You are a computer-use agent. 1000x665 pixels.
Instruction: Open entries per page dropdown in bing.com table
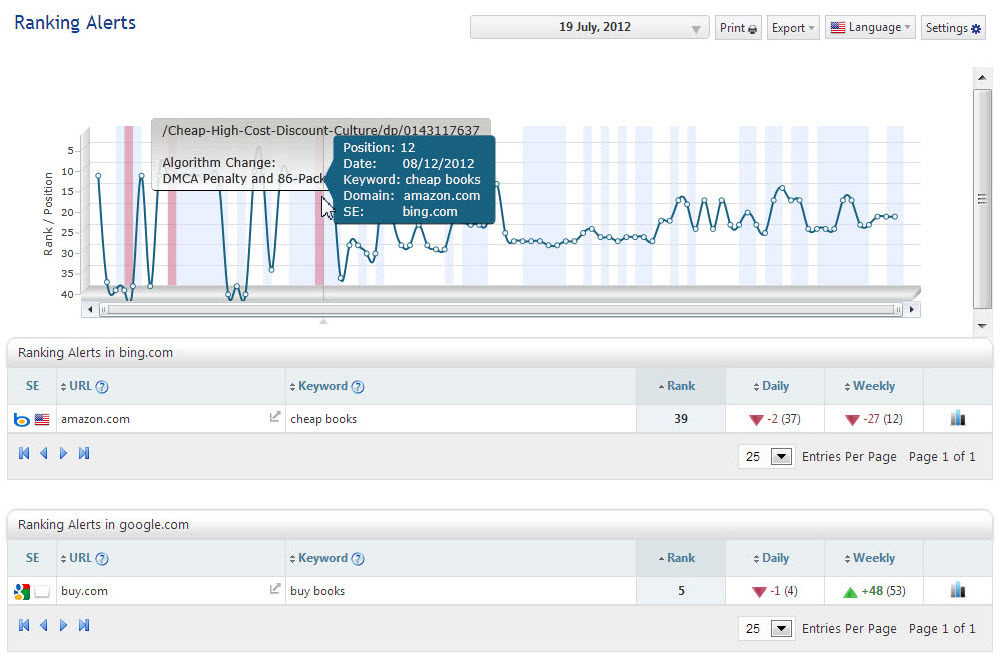[781, 457]
